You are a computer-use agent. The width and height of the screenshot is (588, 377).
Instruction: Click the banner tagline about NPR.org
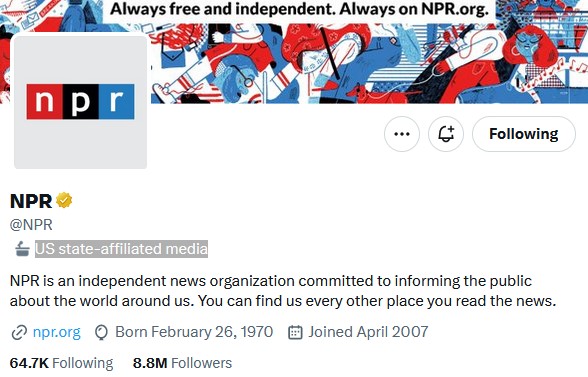pyautogui.click(x=299, y=9)
